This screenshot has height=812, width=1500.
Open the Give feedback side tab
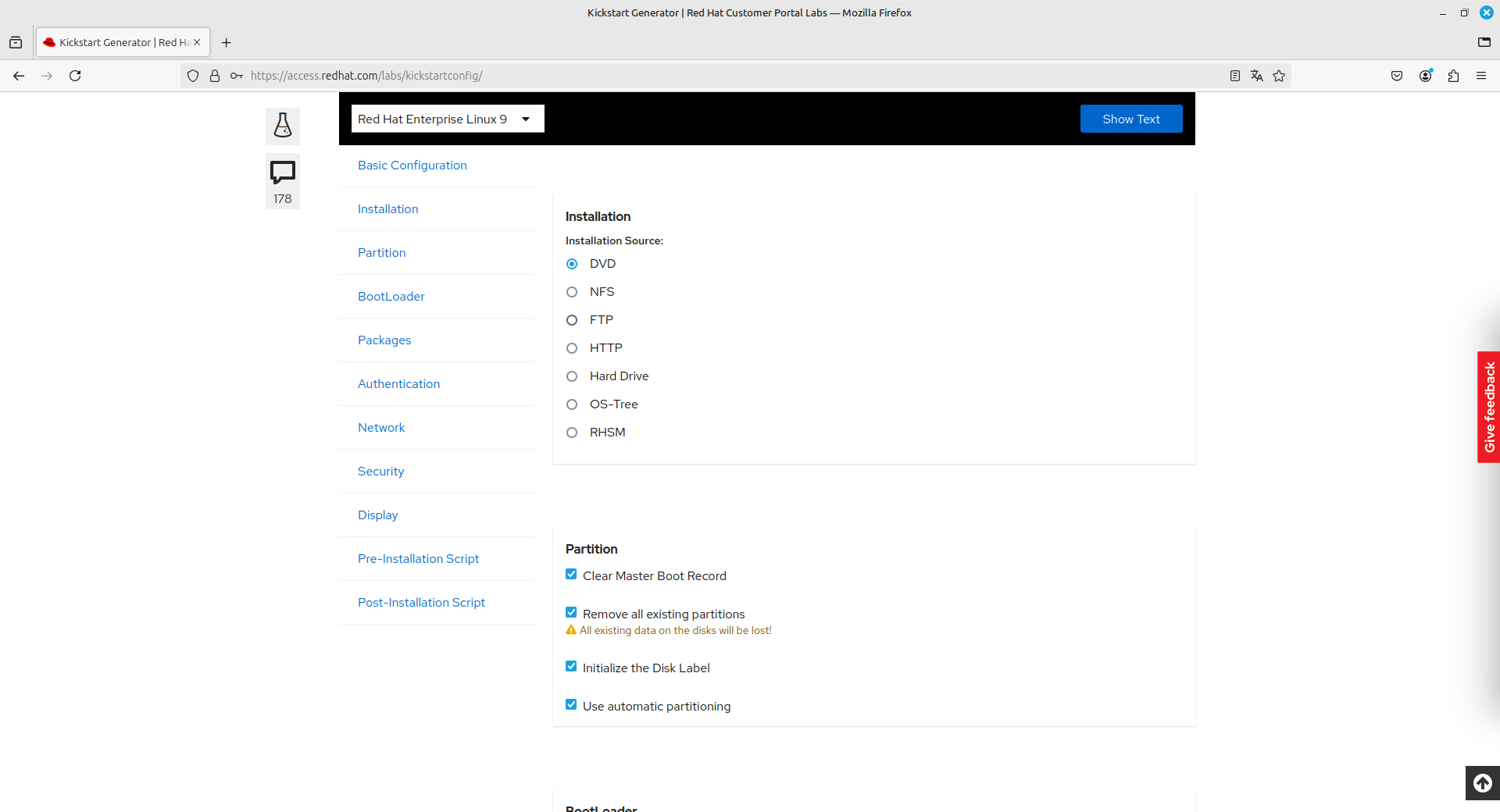(1489, 407)
